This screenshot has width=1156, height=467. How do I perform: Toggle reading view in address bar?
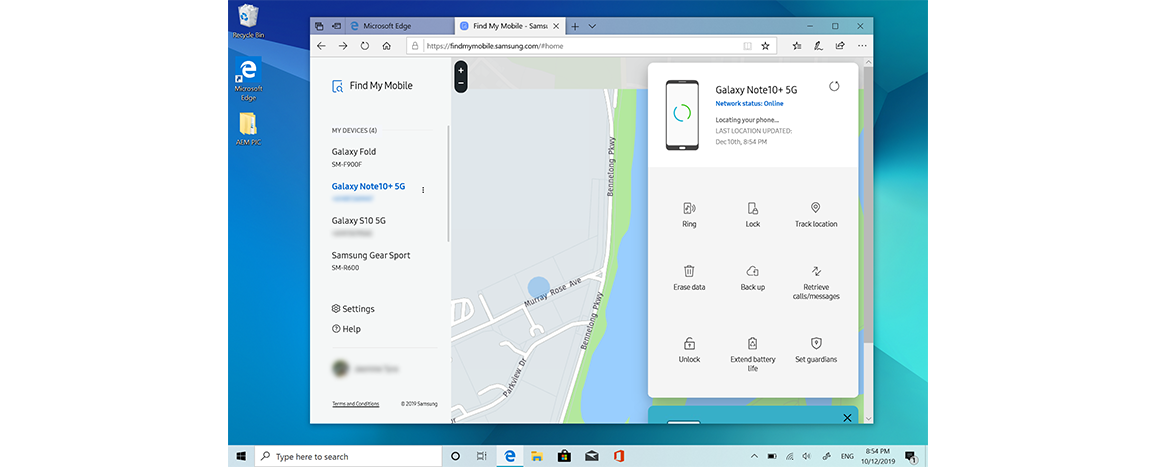click(x=748, y=46)
